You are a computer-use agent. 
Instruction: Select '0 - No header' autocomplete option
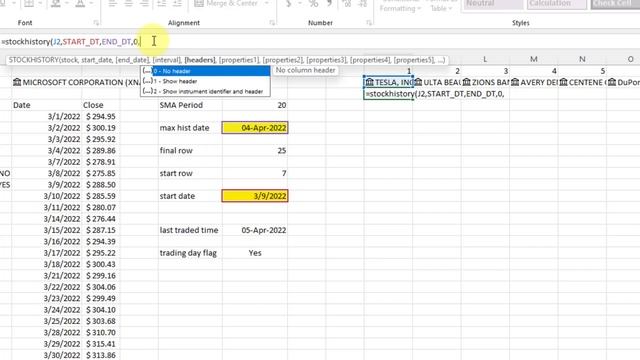pos(205,71)
